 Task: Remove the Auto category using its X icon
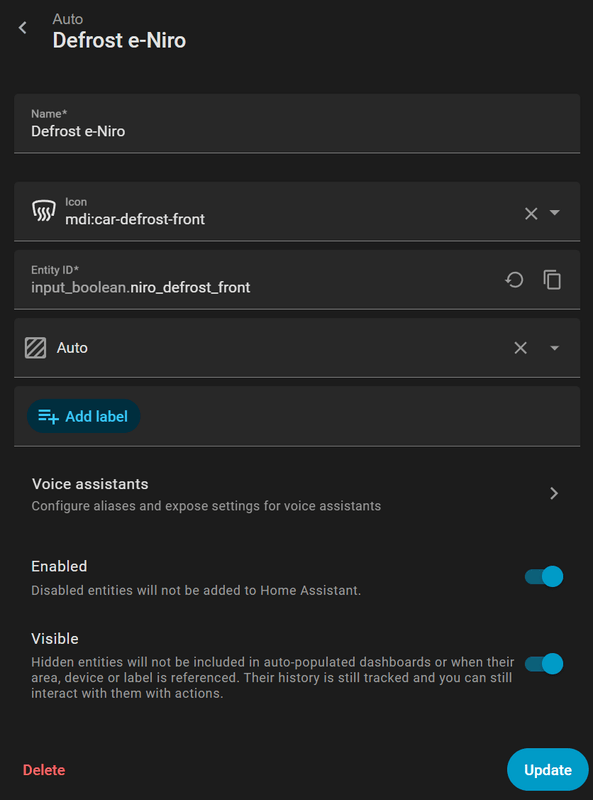point(520,347)
